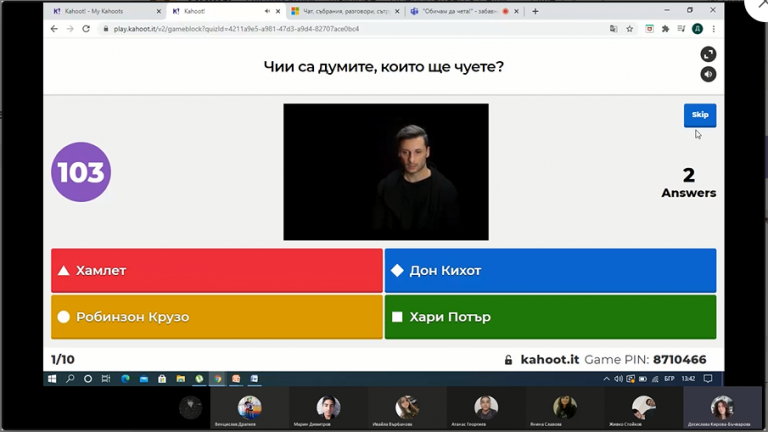Click the 1/10 question counter
This screenshot has height=432, width=768.
[x=63, y=360]
